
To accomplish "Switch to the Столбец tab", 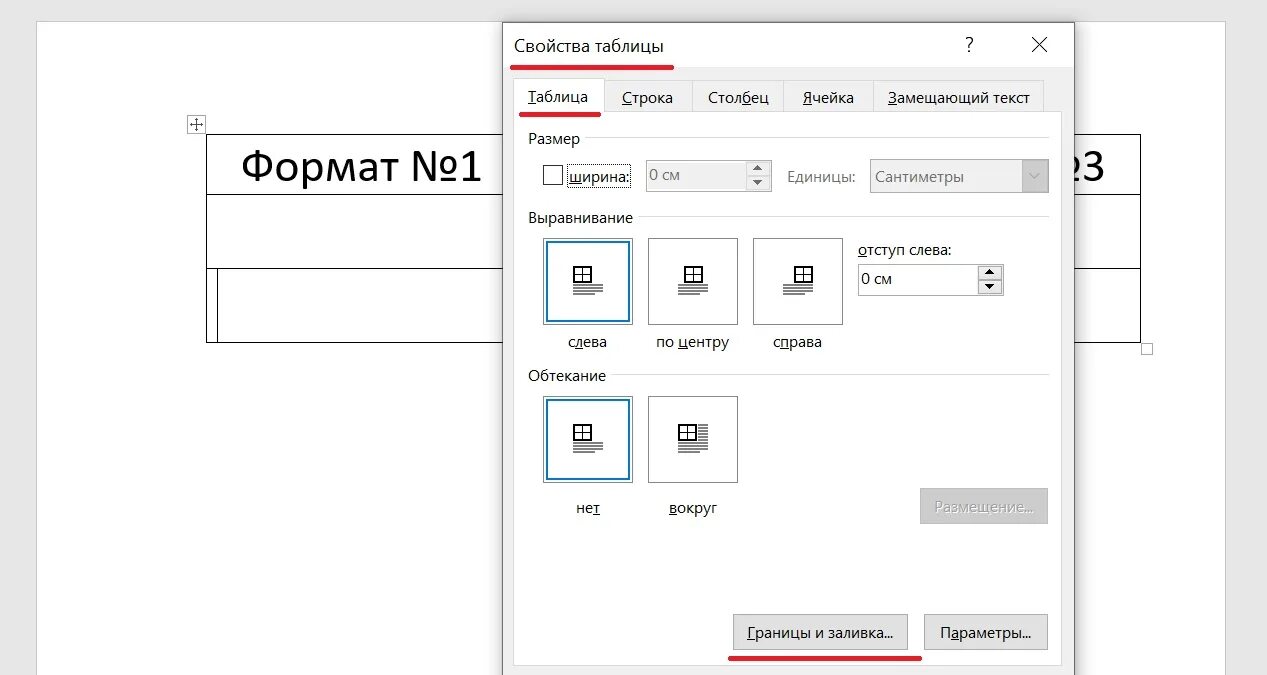I will [738, 97].
